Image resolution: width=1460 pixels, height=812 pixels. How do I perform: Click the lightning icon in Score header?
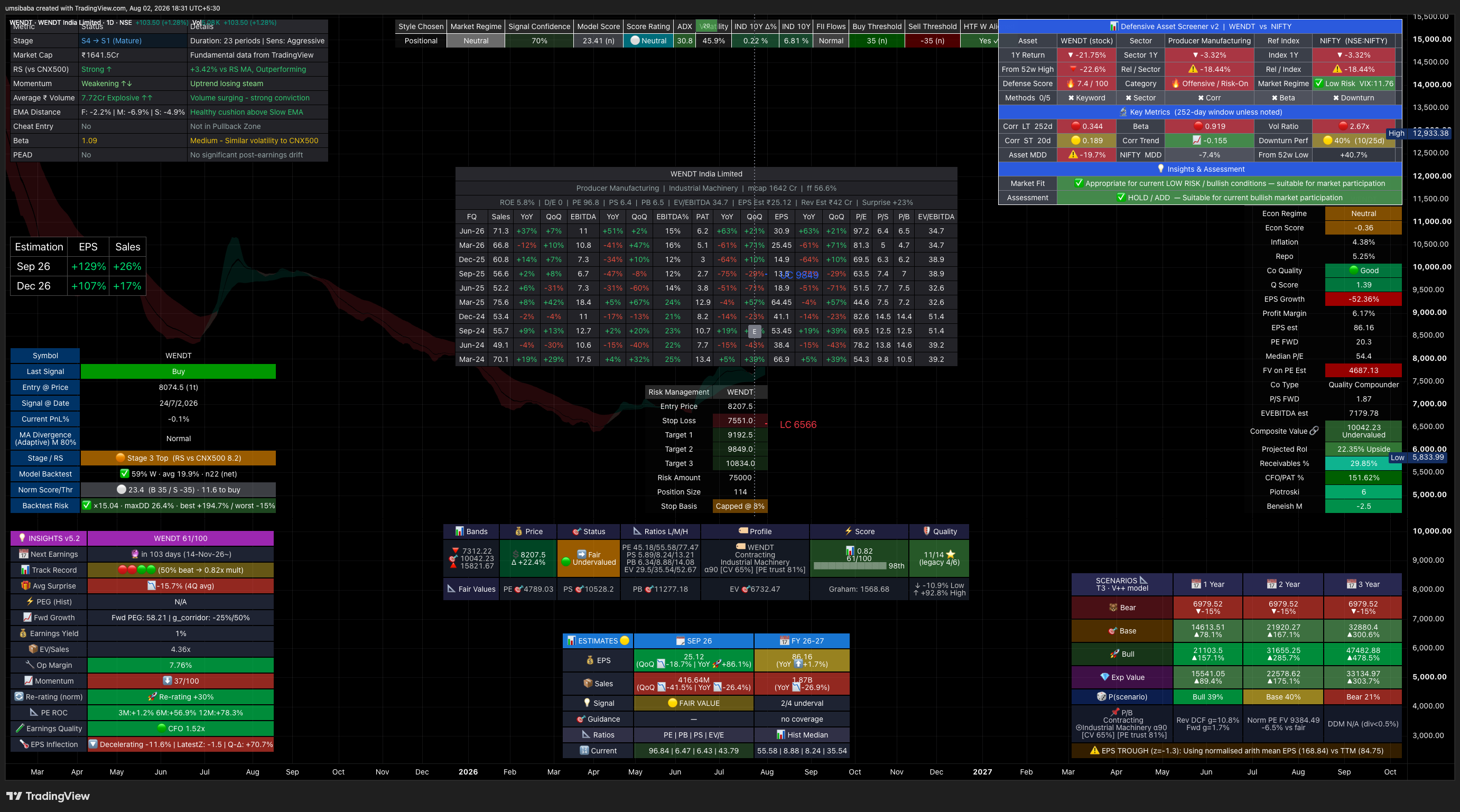(x=849, y=531)
